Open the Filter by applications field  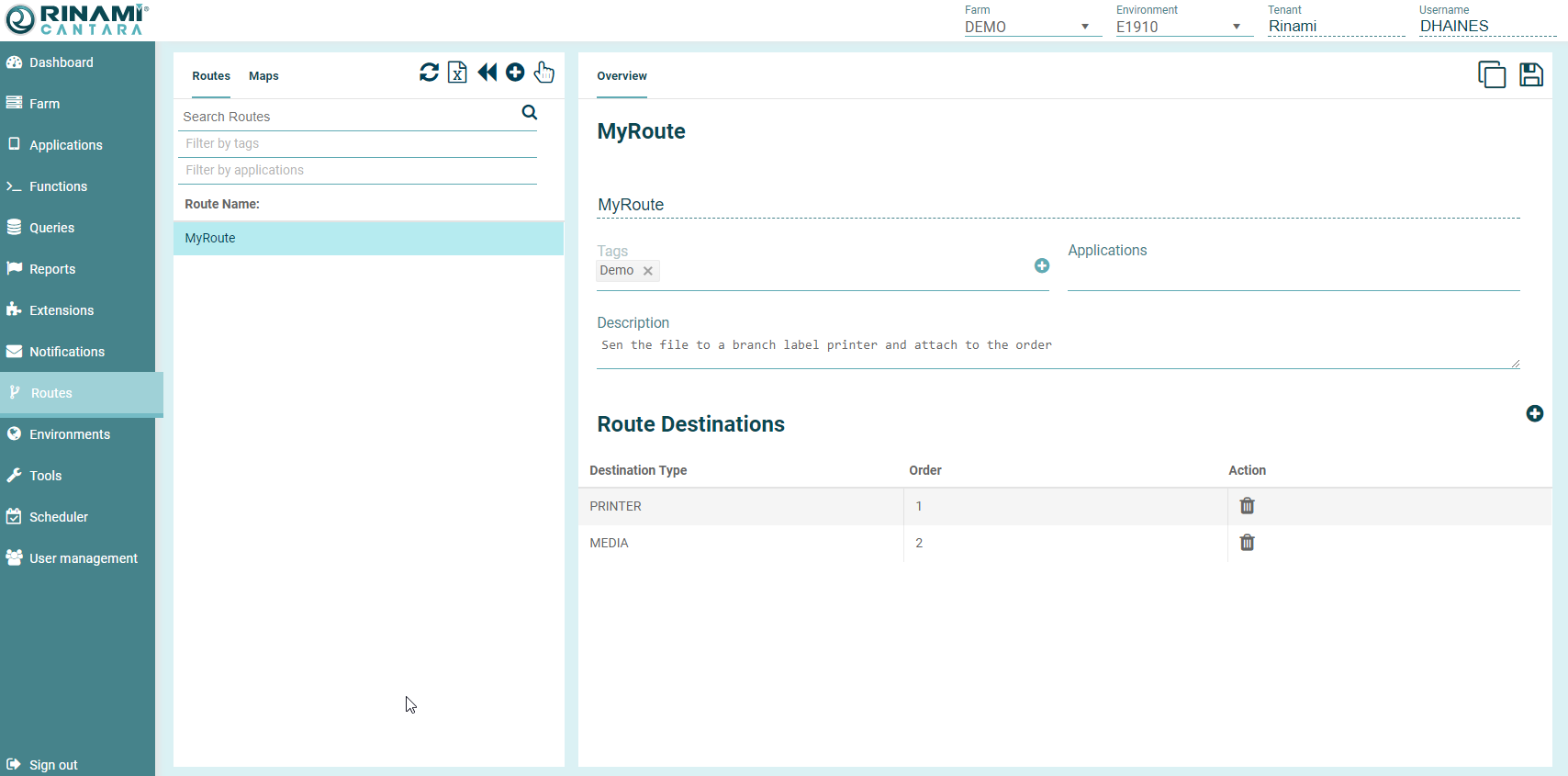pos(357,170)
